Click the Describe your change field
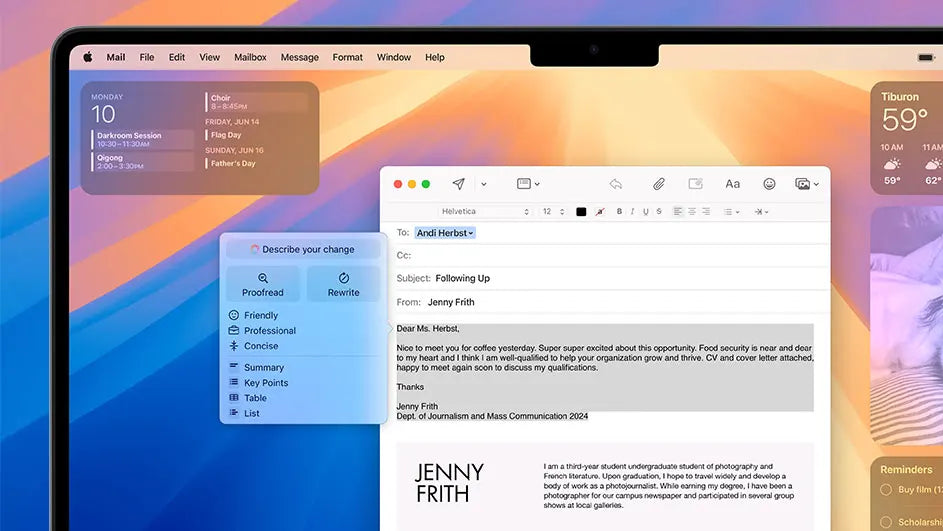 click(x=303, y=249)
